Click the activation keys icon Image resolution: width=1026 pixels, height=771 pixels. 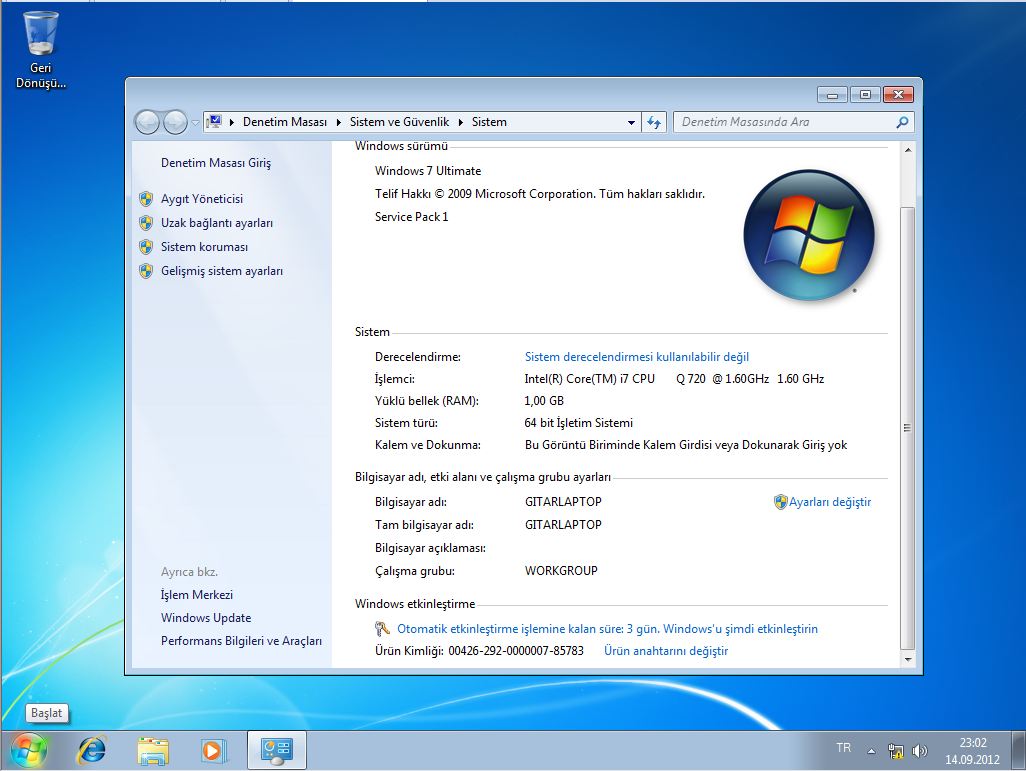[382, 629]
